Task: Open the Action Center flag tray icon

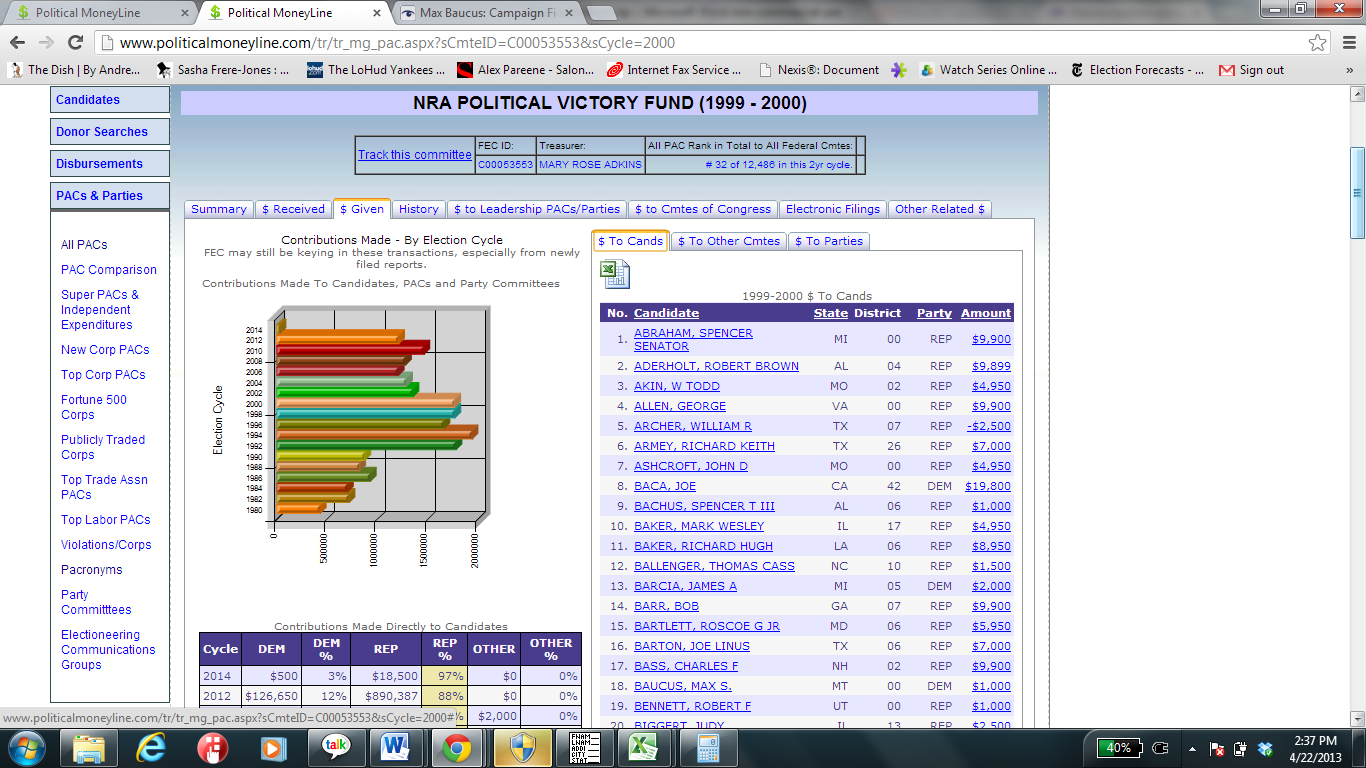Action: (1218, 748)
